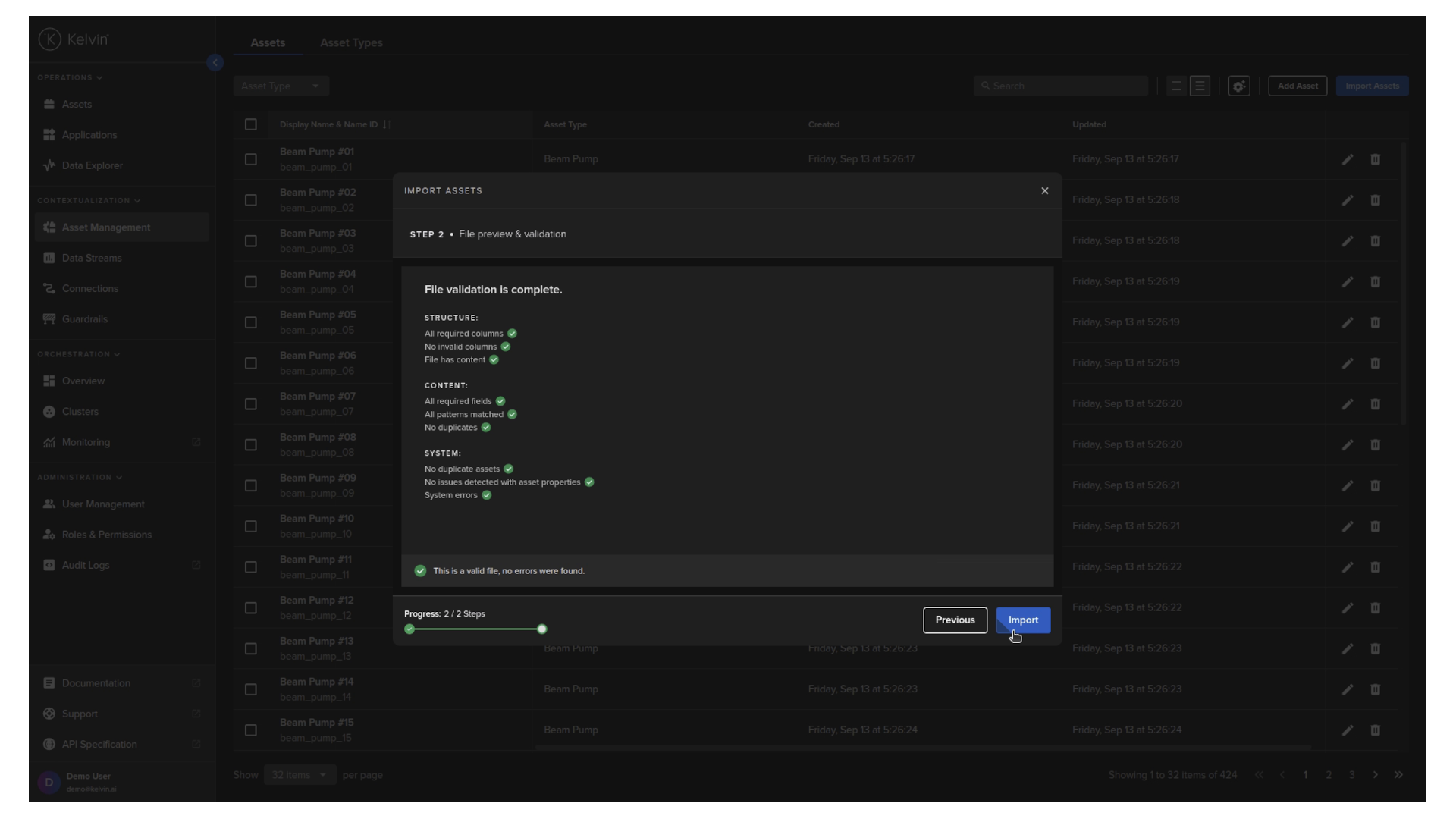Open Data Streams menu item
Viewport: 1456px width, 819px height.
[92, 258]
